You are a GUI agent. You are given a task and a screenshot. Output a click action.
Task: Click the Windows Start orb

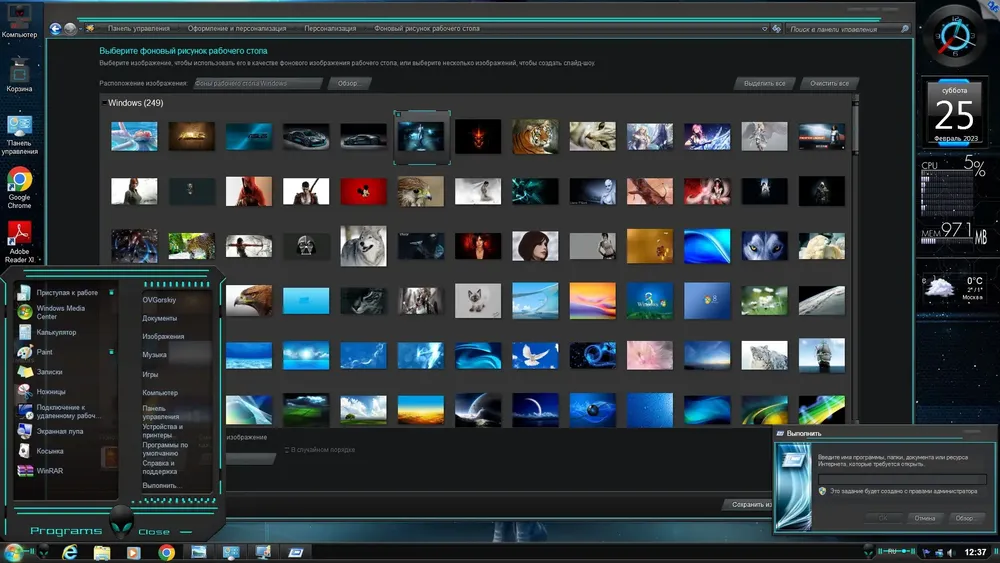[x=13, y=552]
